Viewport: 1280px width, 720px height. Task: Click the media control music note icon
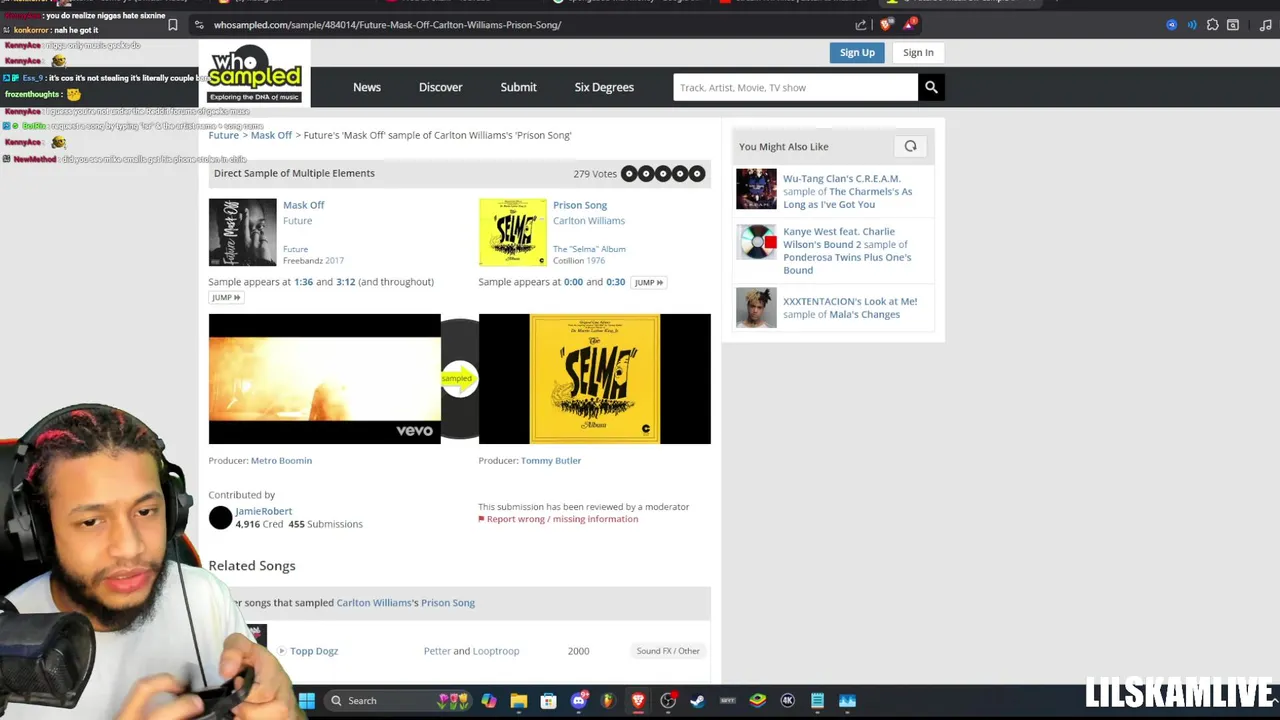click(1265, 24)
